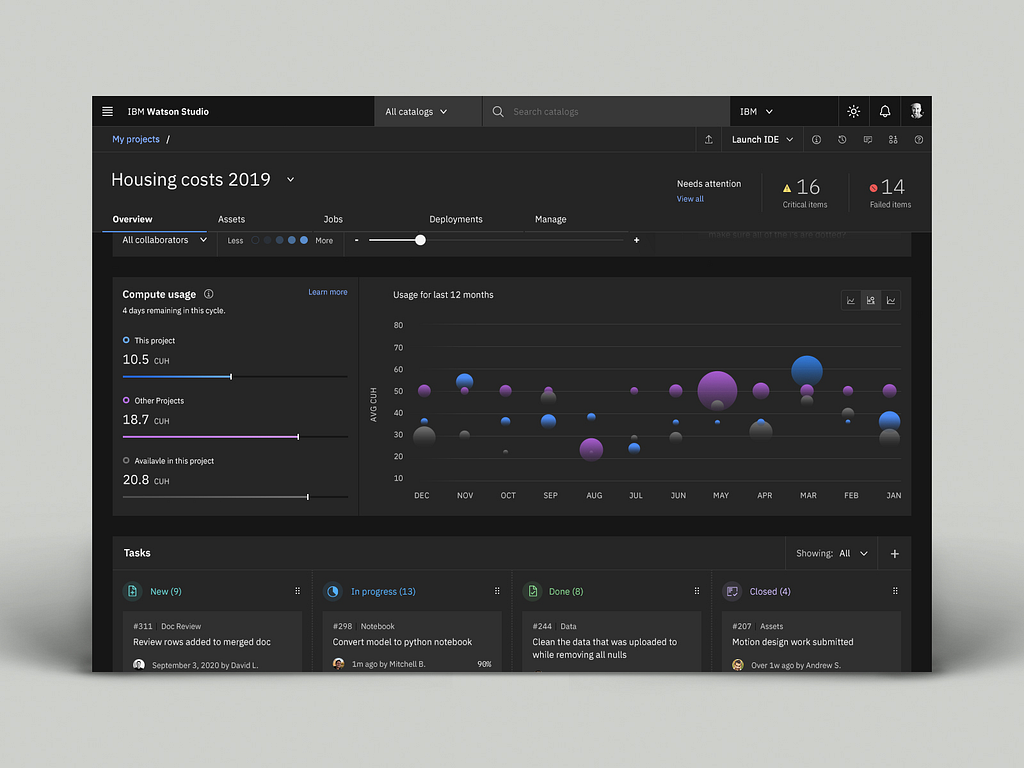Screen dimensions: 1024x768
Task: Open the In progress column handle menu
Action: pos(497,591)
